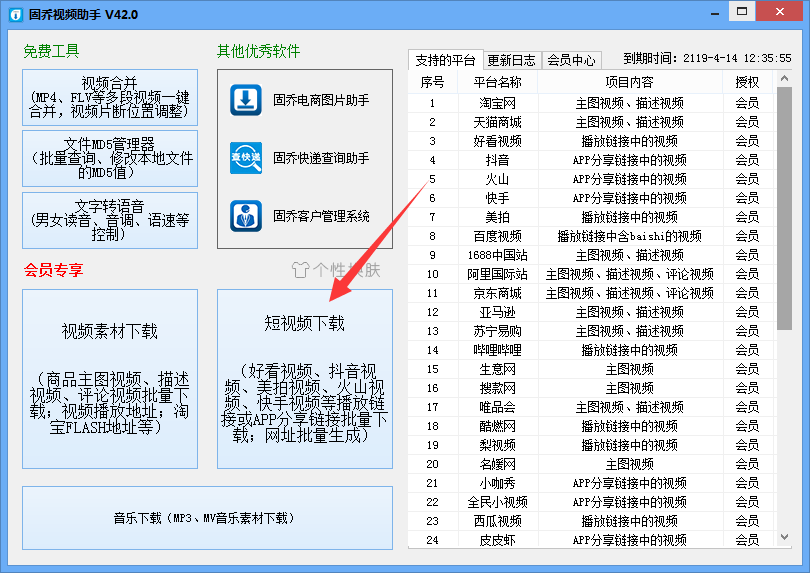The image size is (810, 573).
Task: Select the 小咖秀 row
Action: (x=592, y=483)
